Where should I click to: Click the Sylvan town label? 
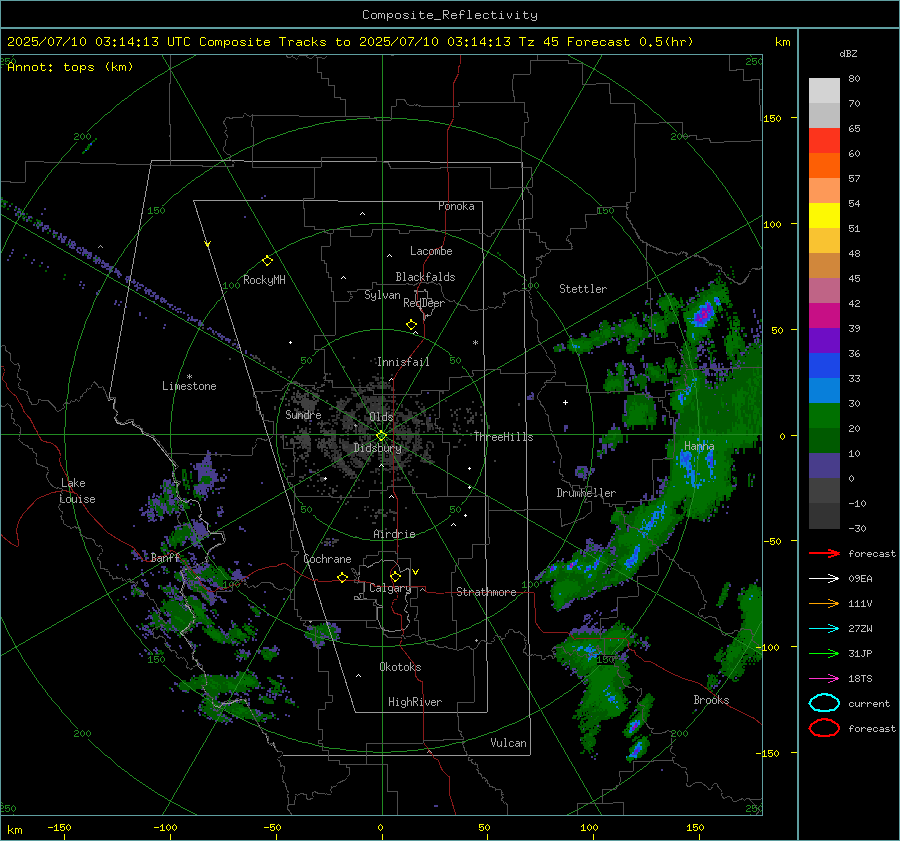[382, 295]
